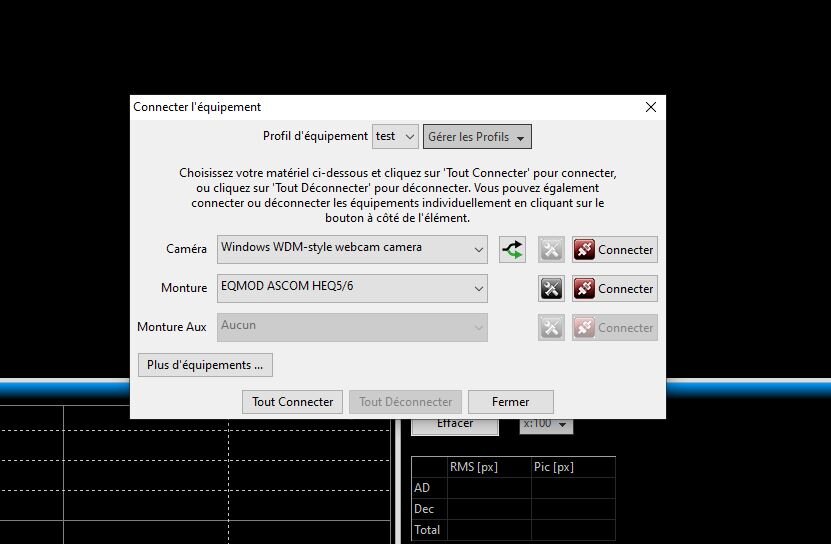The image size is (831, 544).
Task: Open Monture setup wrench icon
Action: tap(551, 288)
